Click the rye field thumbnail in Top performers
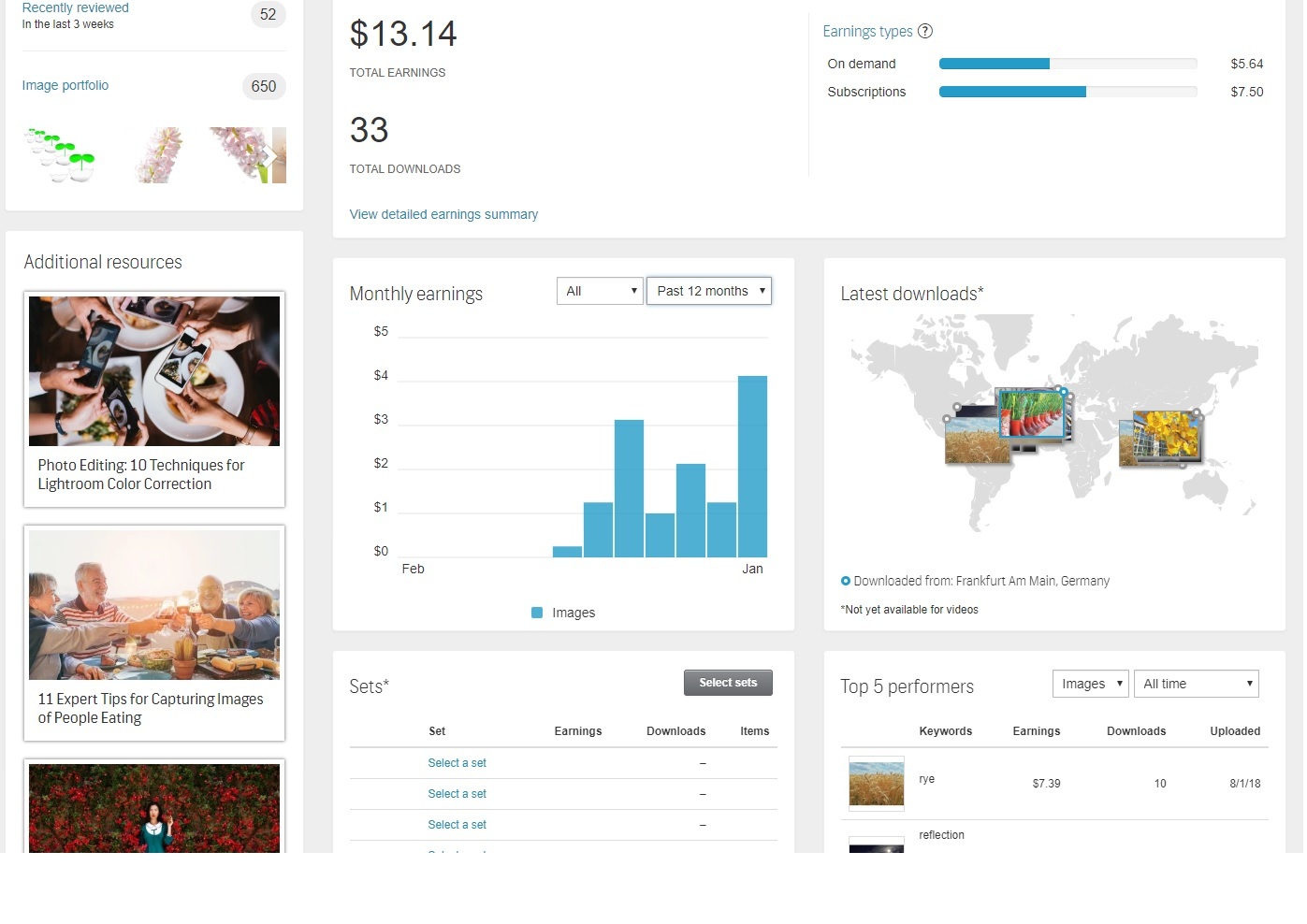 pyautogui.click(x=876, y=783)
